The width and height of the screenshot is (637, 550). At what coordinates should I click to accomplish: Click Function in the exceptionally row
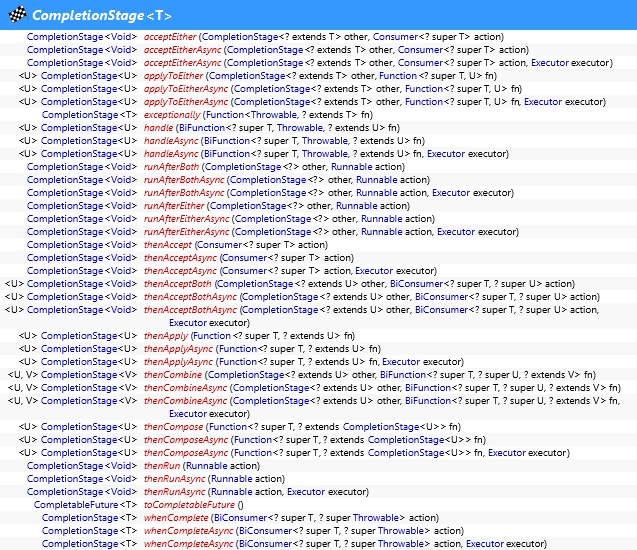[225, 115]
